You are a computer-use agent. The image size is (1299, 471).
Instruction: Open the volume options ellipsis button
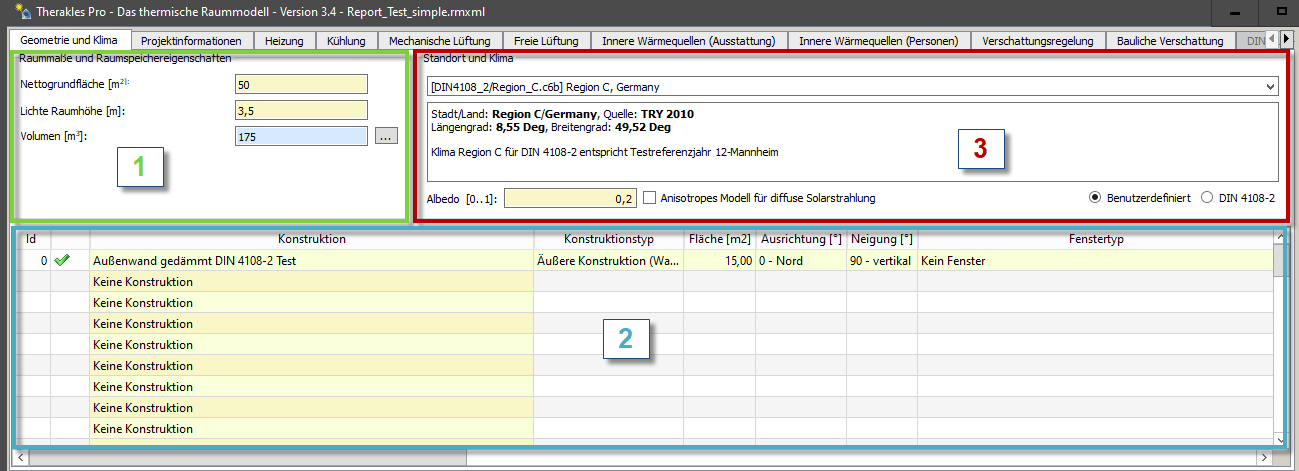[x=386, y=136]
